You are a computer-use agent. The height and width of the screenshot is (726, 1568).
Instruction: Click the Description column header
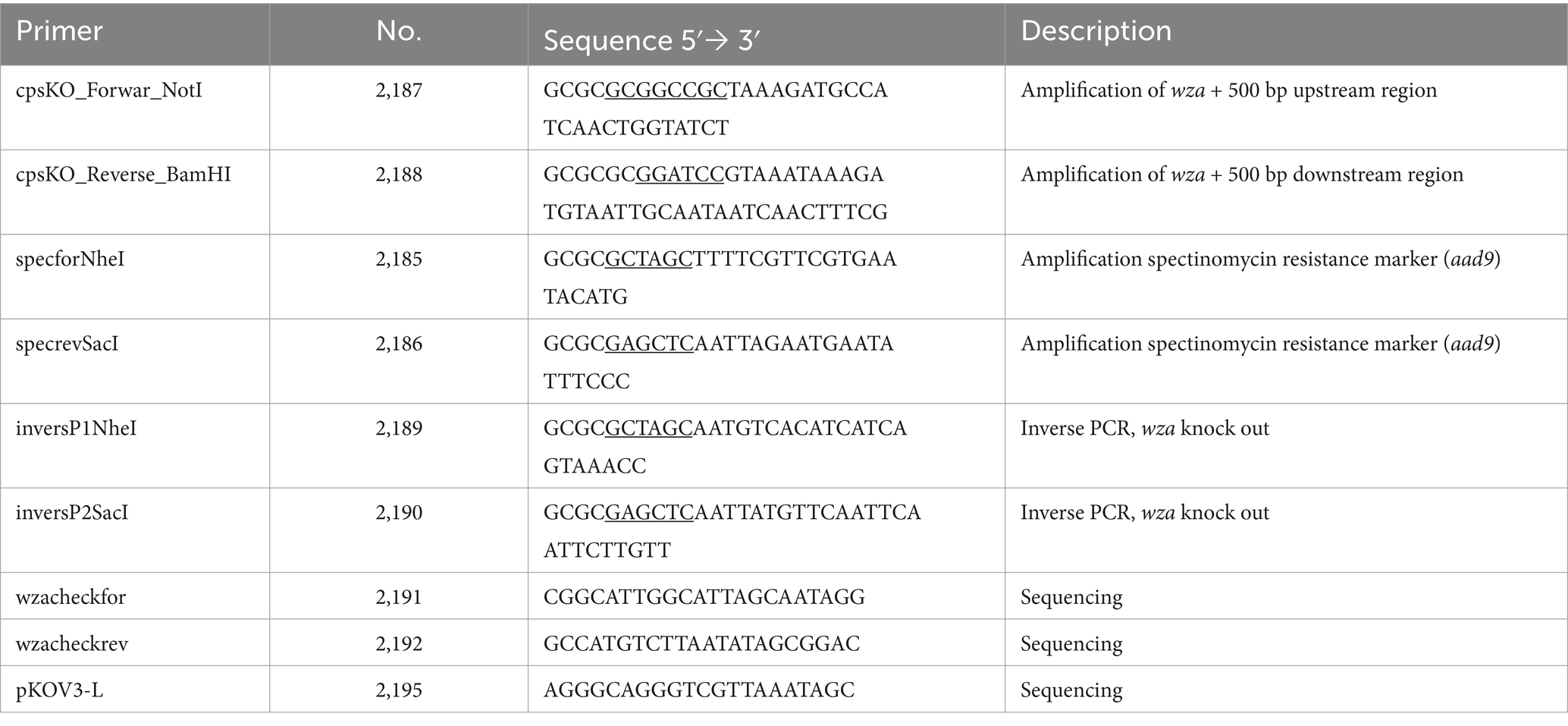(x=1096, y=31)
